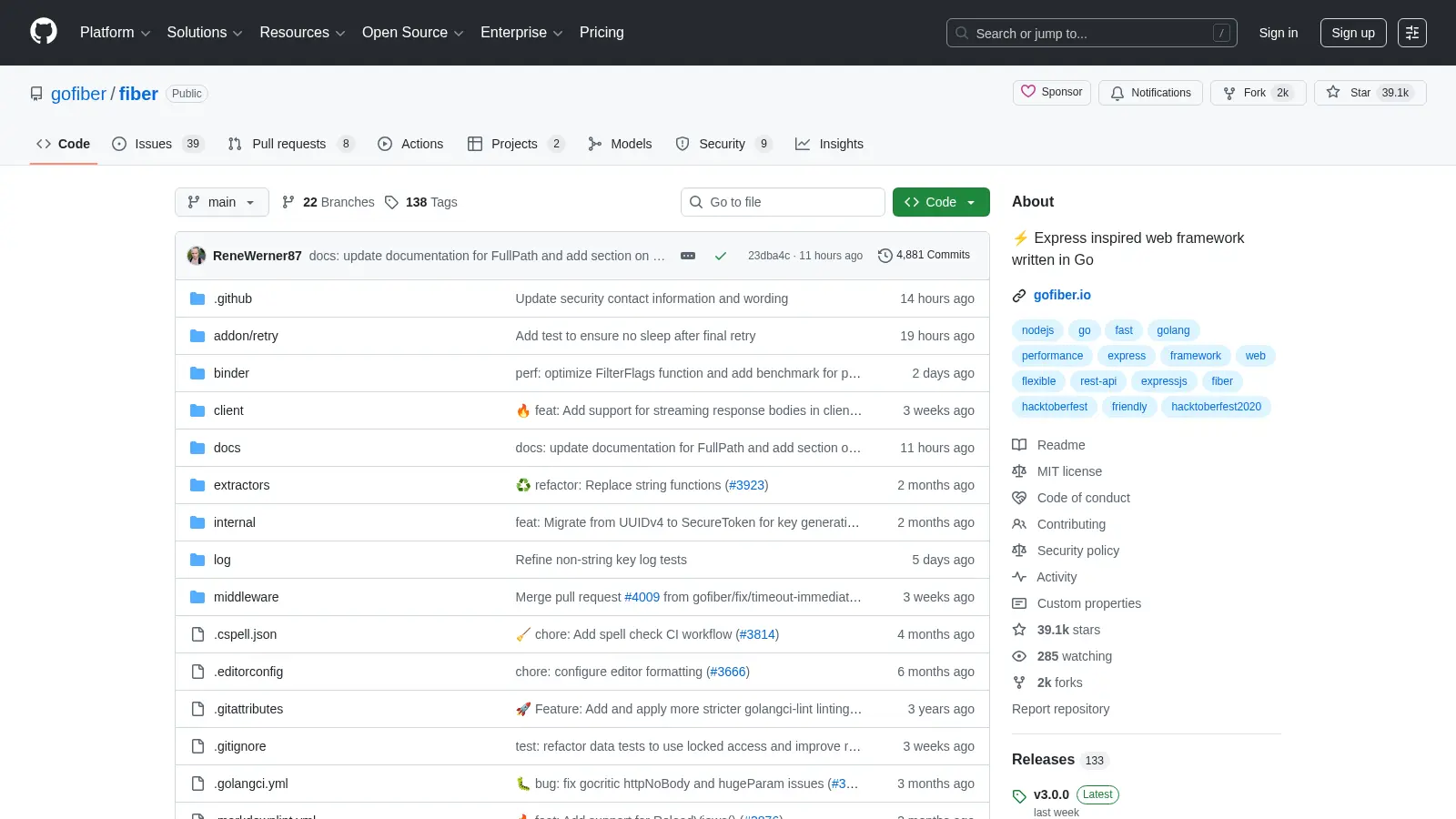Click the ReneWerner87 avatar image
The image size is (1456, 819).
tap(197, 256)
